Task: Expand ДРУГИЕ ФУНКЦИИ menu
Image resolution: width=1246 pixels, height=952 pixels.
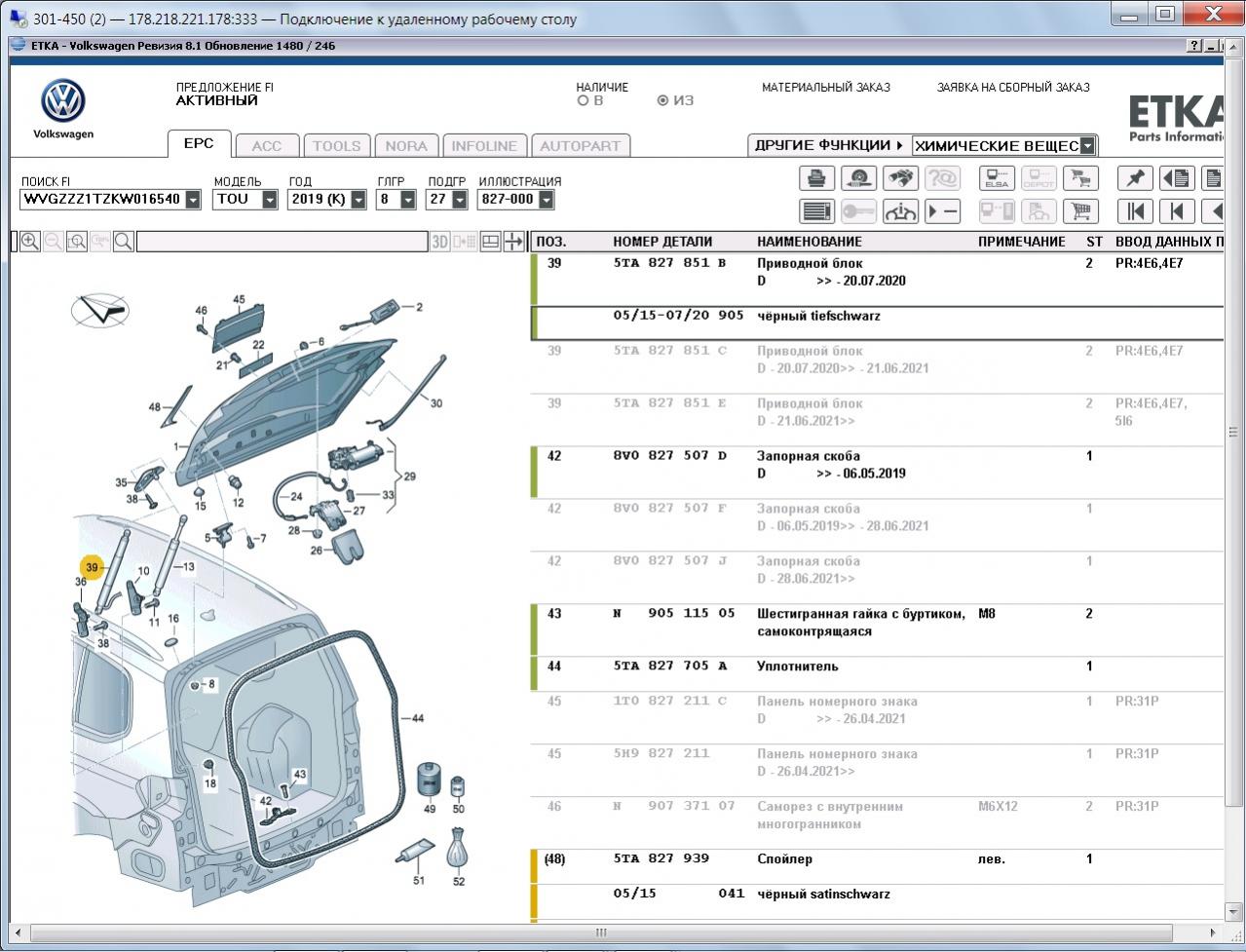Action: click(x=829, y=145)
